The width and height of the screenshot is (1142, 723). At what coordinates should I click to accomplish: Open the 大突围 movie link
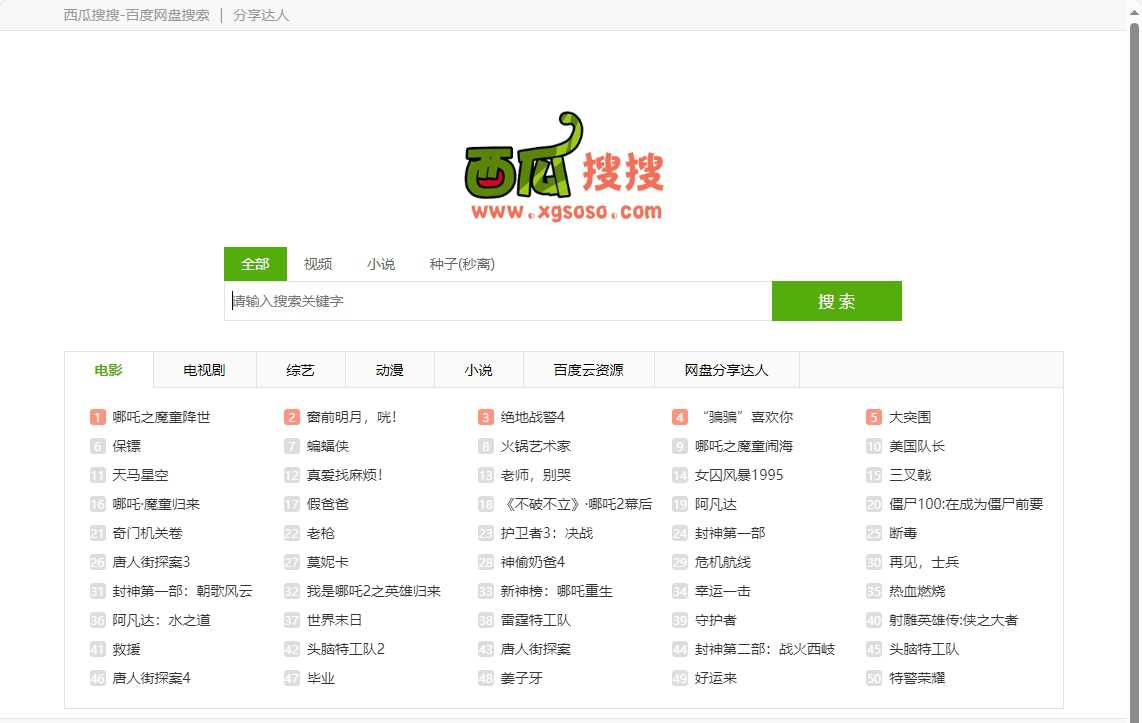point(910,417)
